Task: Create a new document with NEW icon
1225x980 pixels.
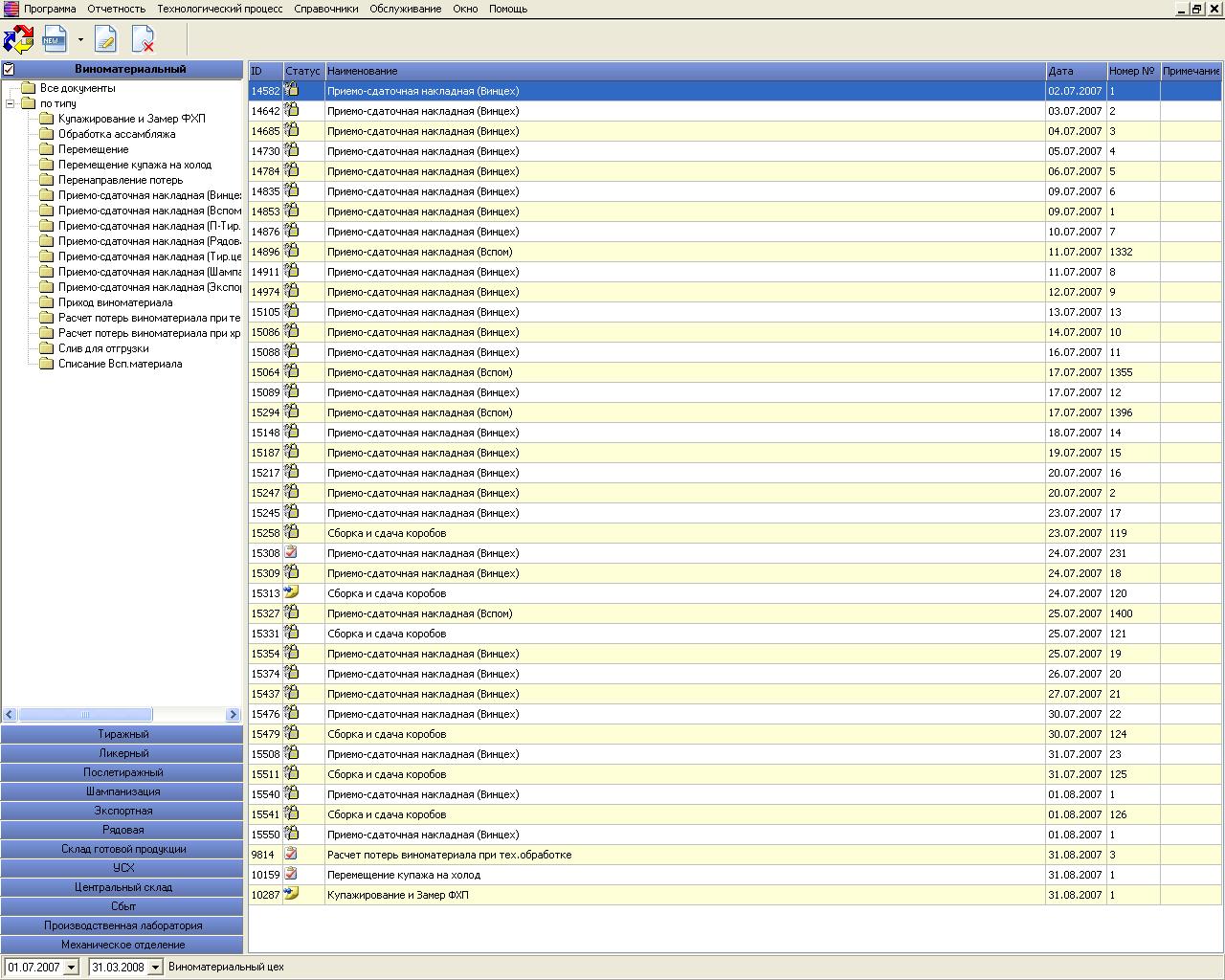Action: pos(55,40)
